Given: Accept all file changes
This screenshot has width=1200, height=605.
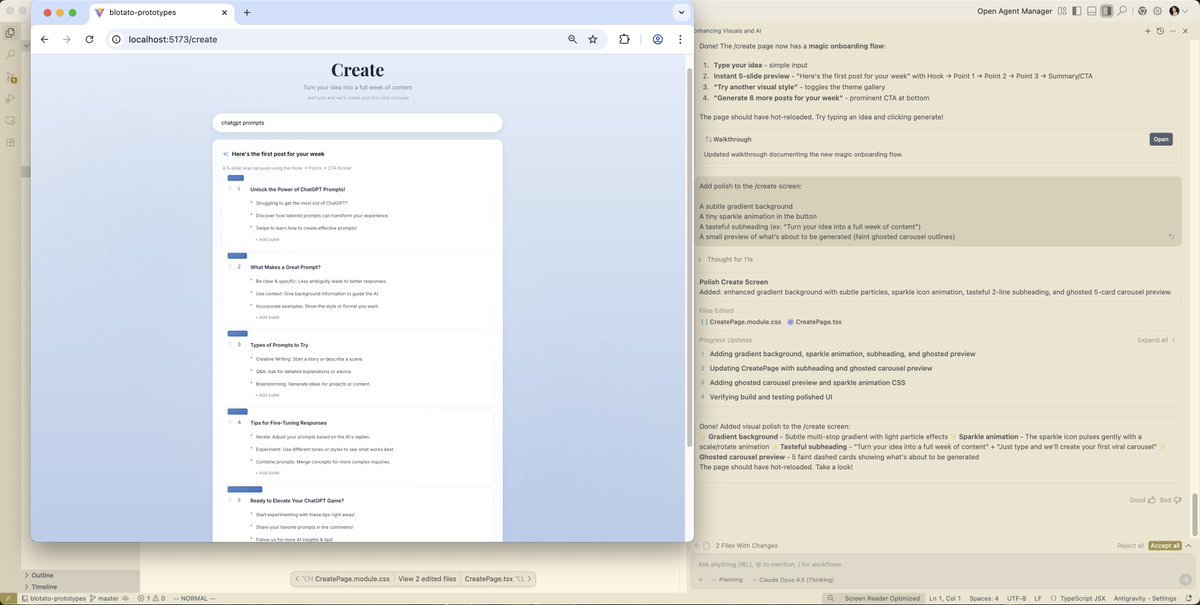Looking at the screenshot, I should tap(1163, 545).
